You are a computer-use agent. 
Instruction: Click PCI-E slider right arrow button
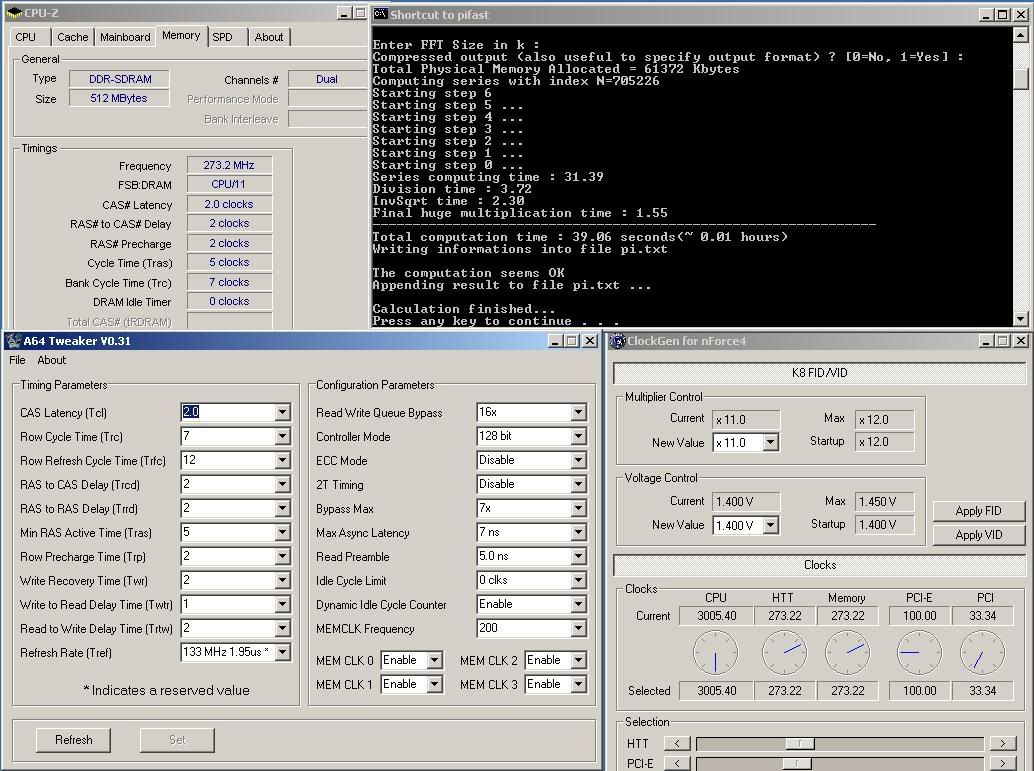pyautogui.click(x=1003, y=763)
